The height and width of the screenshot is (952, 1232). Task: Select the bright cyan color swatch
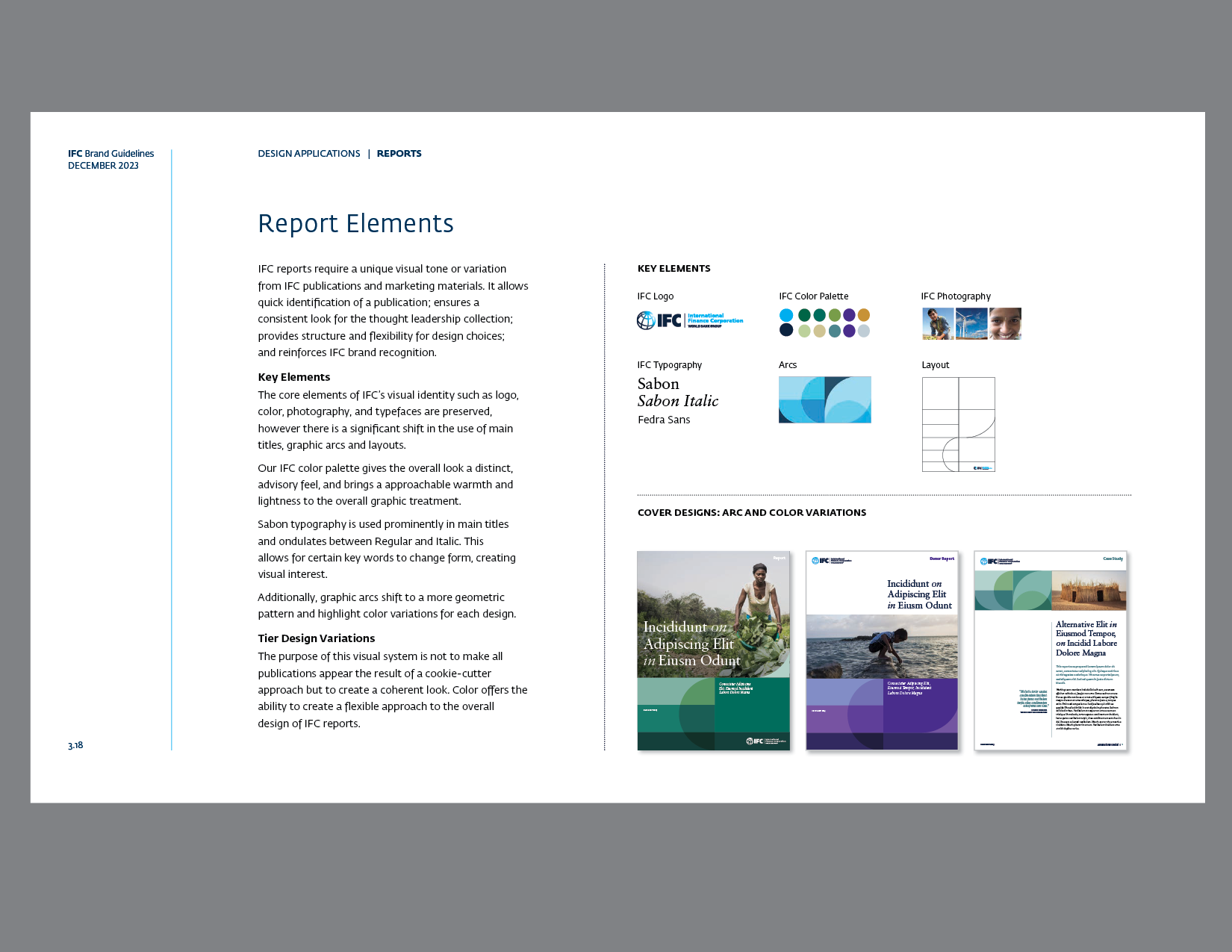[786, 315]
